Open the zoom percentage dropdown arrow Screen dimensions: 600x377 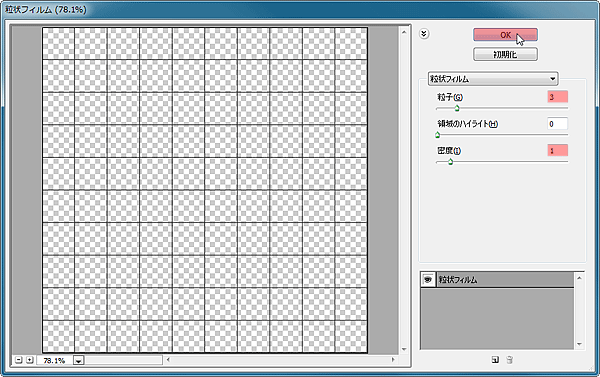(x=78, y=361)
